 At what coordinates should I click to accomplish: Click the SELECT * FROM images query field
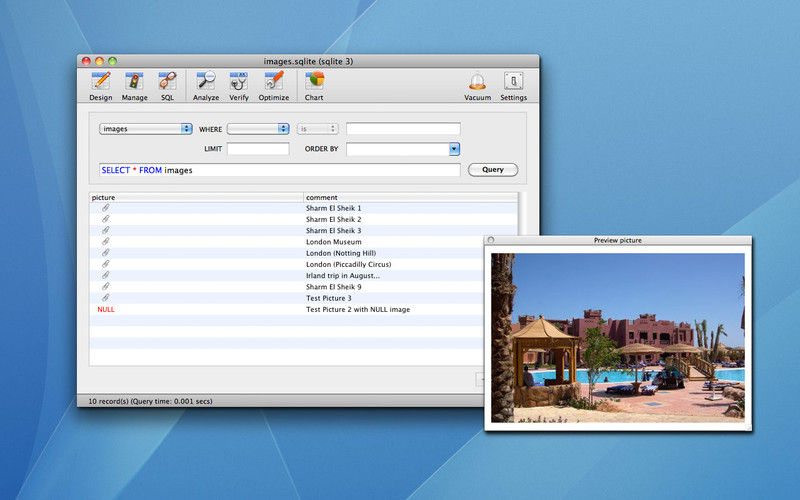point(280,170)
